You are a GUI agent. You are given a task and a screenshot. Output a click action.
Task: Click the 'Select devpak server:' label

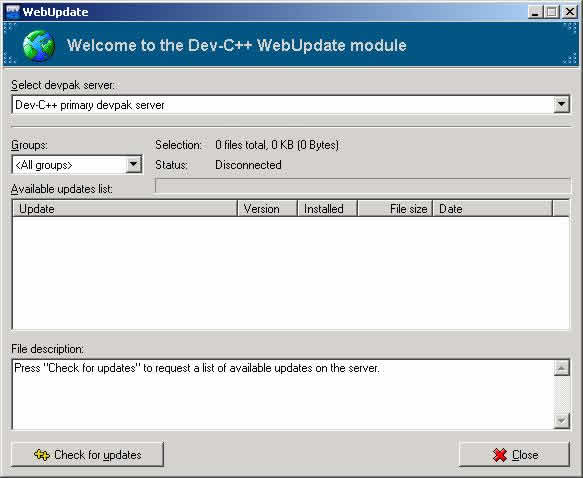[x=63, y=85]
